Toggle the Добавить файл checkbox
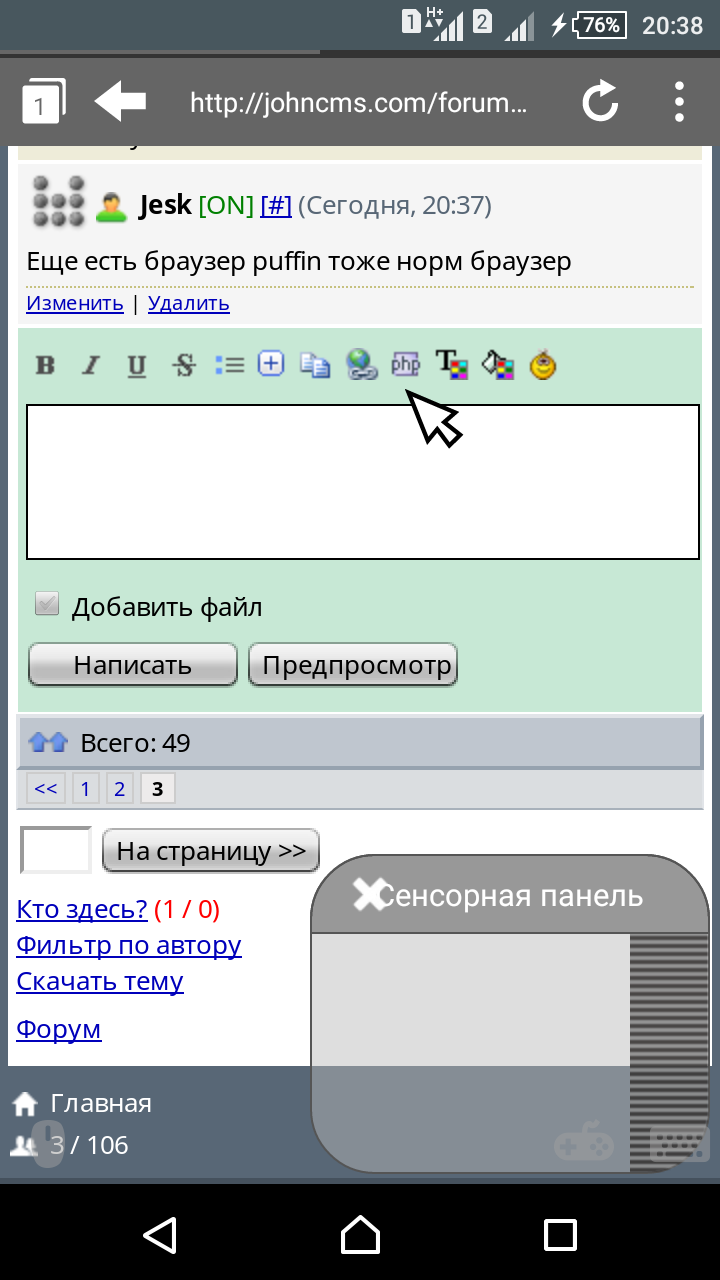This screenshot has width=720, height=1280. pos(47,604)
